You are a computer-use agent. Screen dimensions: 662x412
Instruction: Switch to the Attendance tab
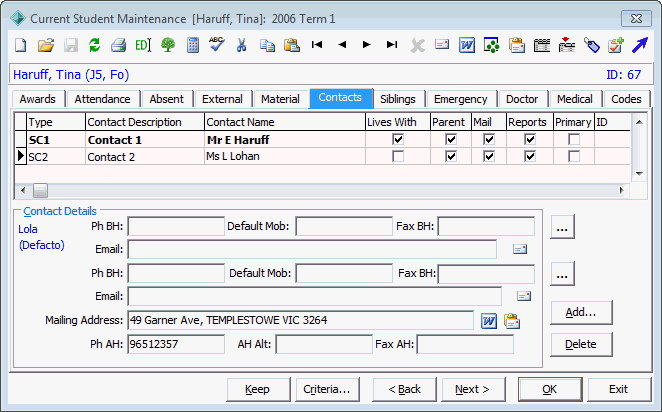coord(103,99)
